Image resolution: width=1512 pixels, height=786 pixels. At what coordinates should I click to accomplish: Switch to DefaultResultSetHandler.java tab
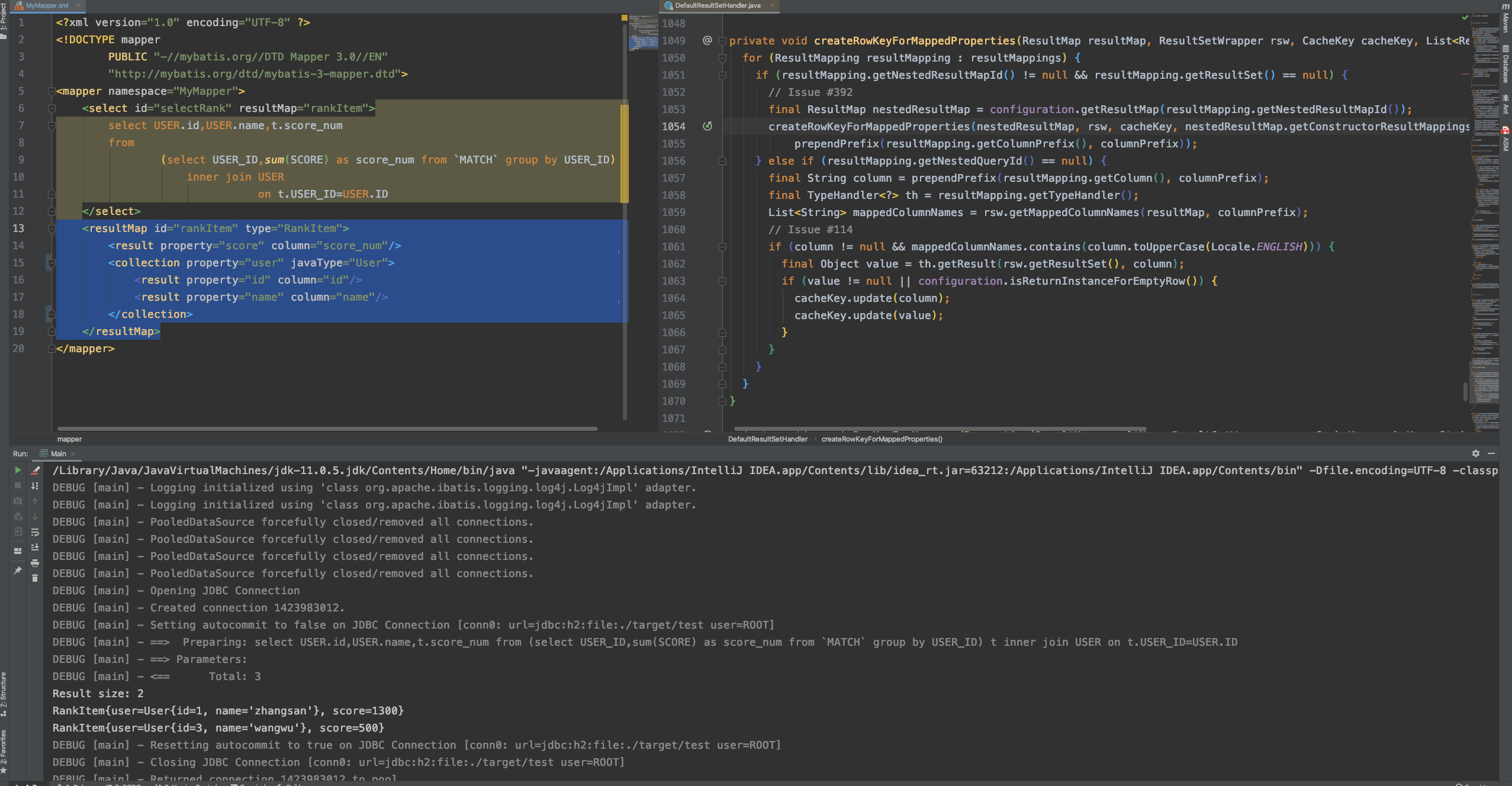point(718,5)
